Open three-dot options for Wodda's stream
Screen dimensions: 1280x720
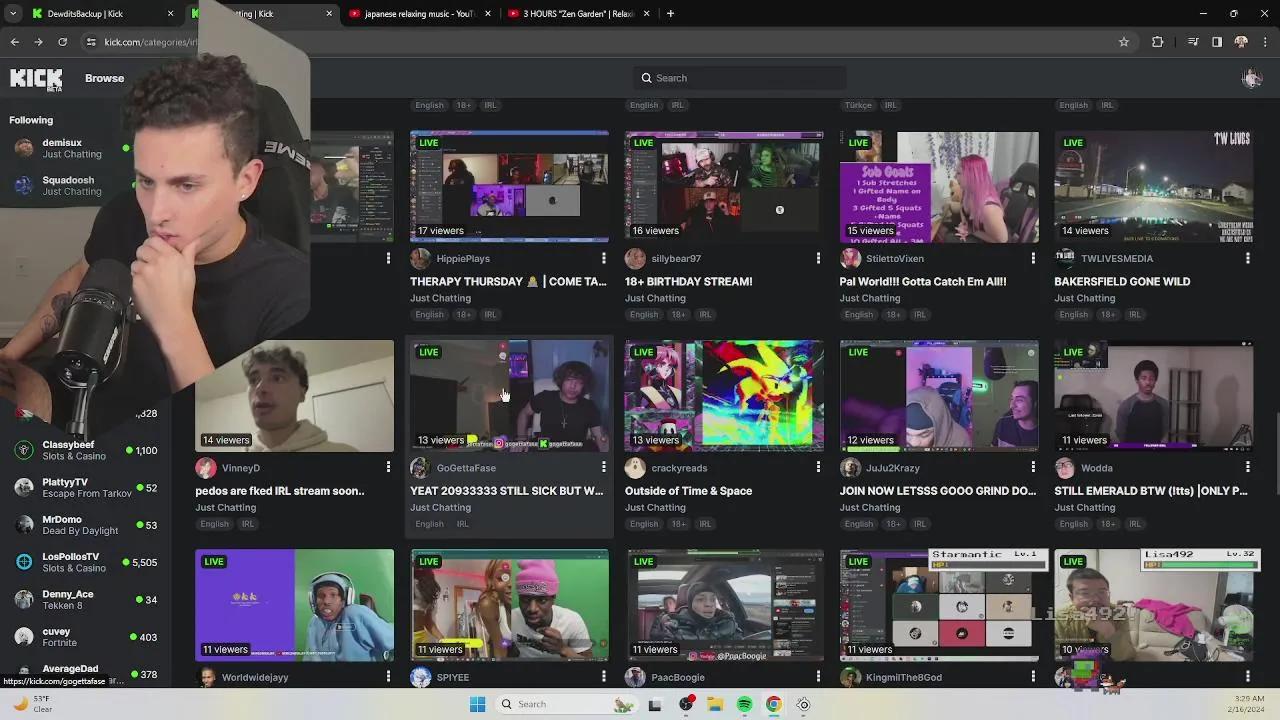coord(1247,468)
